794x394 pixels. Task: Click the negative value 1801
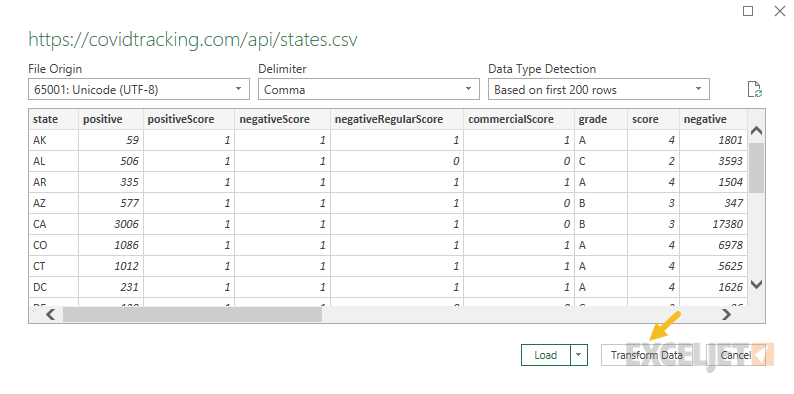[713, 140]
